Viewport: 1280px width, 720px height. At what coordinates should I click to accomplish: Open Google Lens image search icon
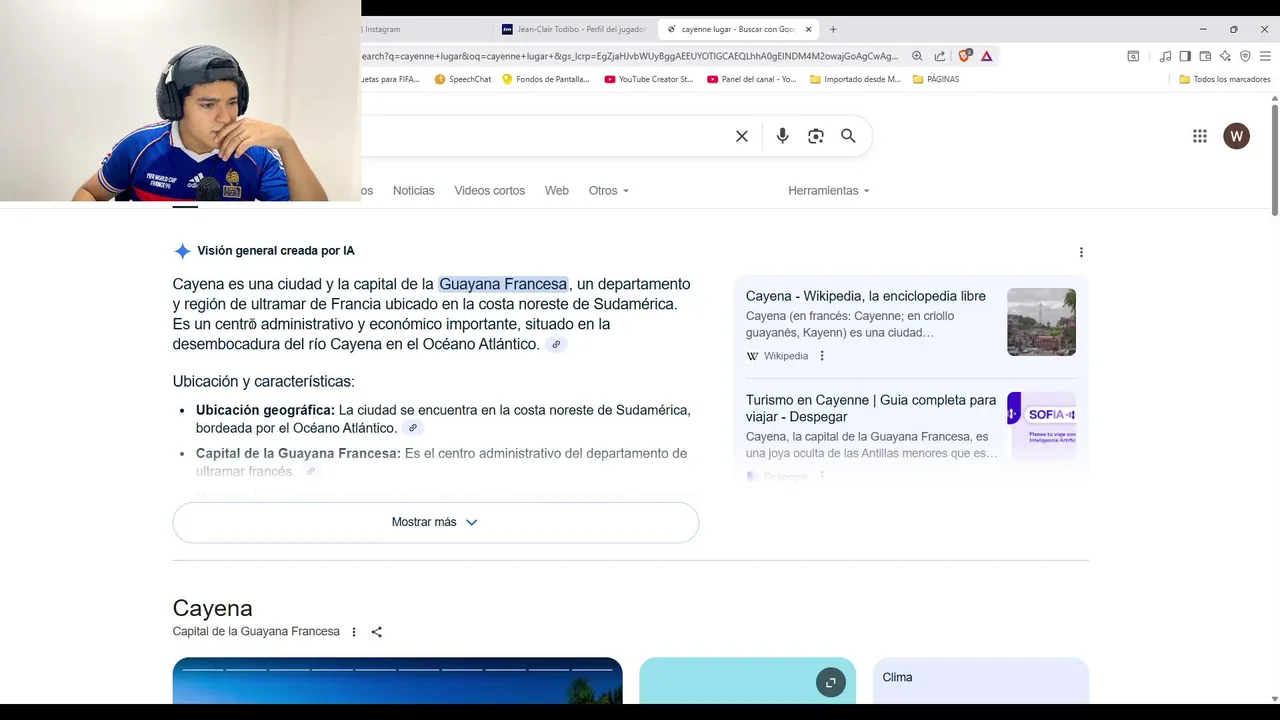[x=816, y=136]
